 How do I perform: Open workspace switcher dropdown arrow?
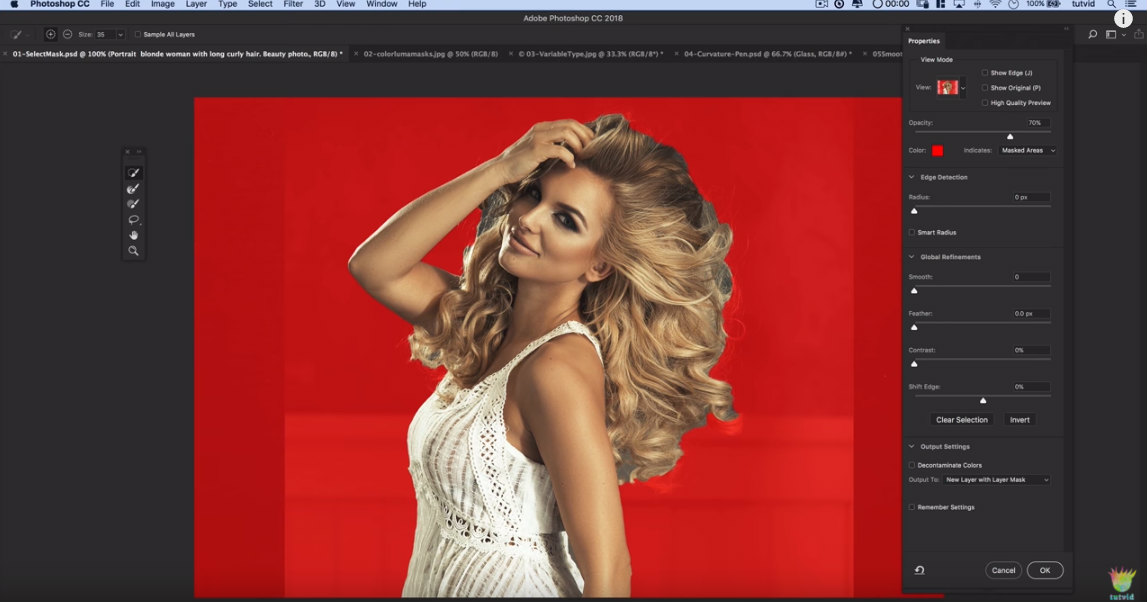(1124, 35)
